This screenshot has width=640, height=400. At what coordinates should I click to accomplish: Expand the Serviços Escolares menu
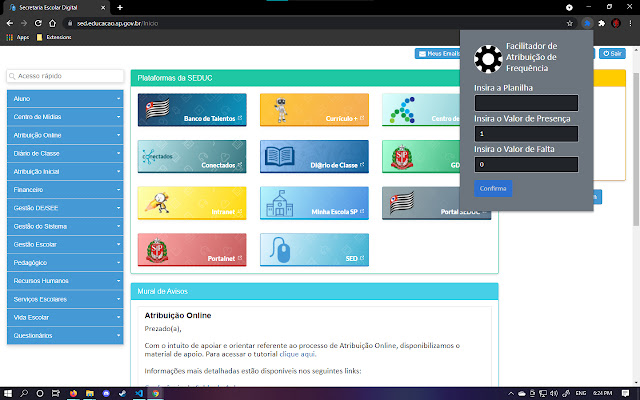[65, 299]
